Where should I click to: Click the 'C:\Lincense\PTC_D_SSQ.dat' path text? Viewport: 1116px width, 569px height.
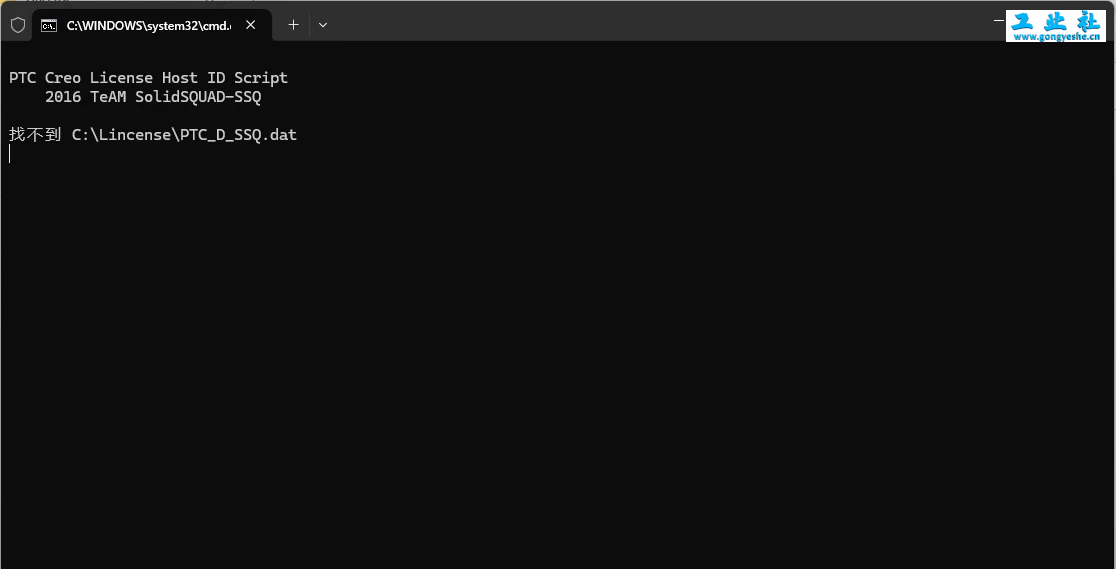point(184,135)
